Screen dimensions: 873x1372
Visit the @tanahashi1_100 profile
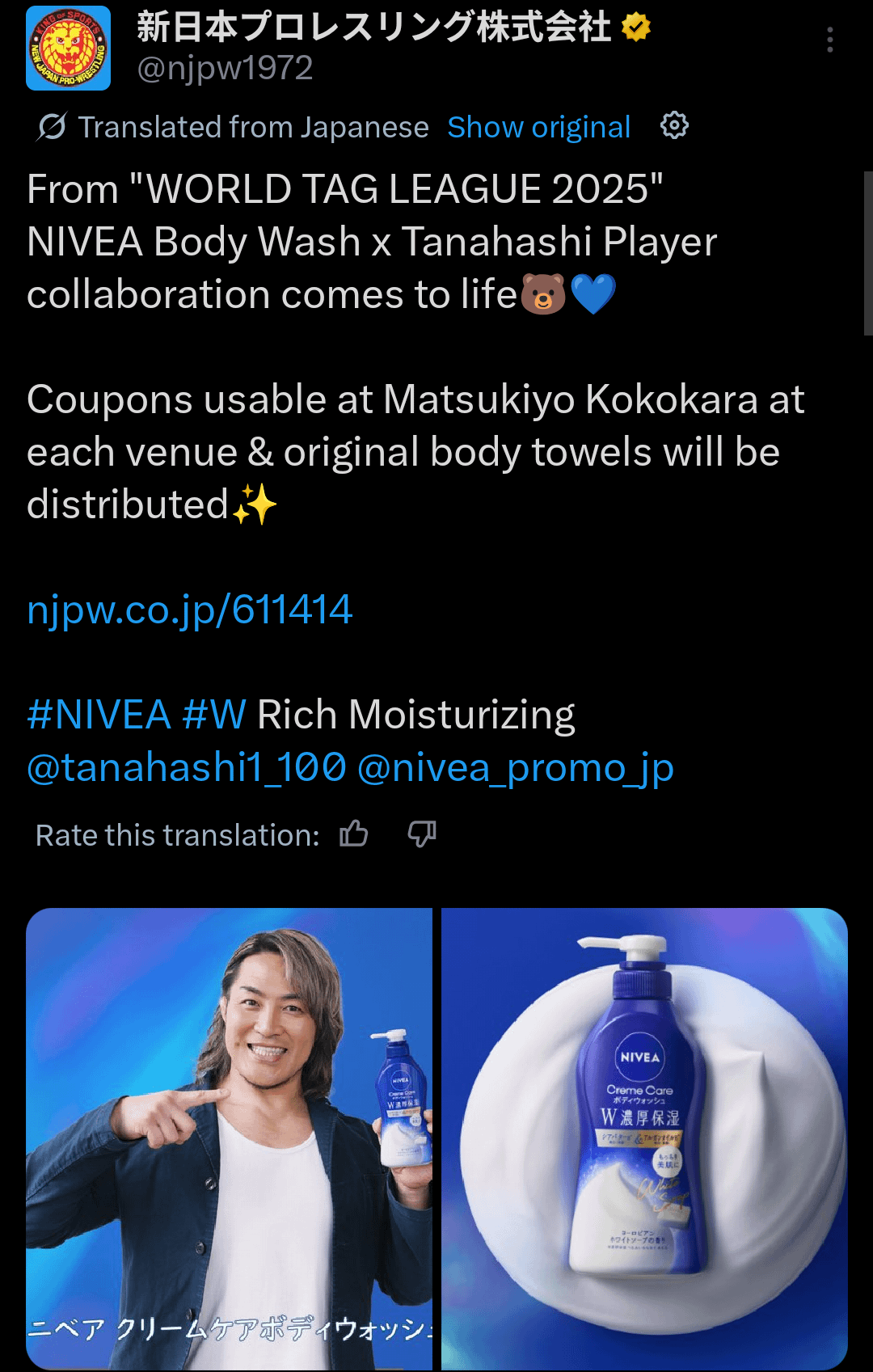pyautogui.click(x=187, y=768)
